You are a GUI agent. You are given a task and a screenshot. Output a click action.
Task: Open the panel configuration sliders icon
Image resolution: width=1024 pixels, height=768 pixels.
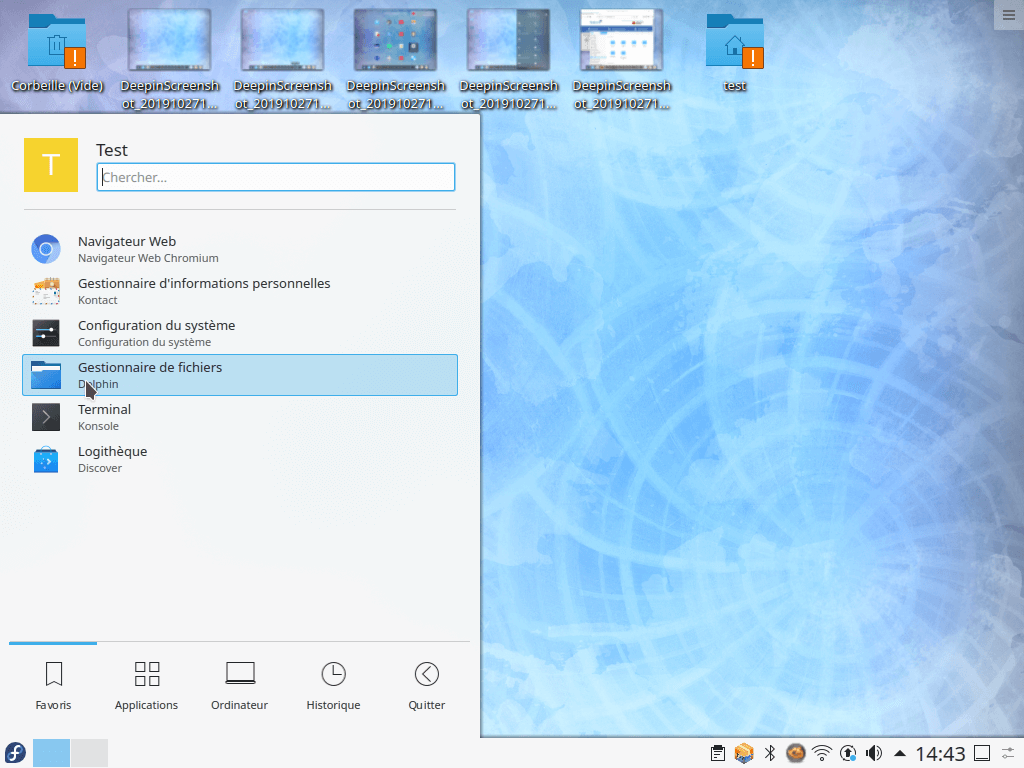(1008, 754)
